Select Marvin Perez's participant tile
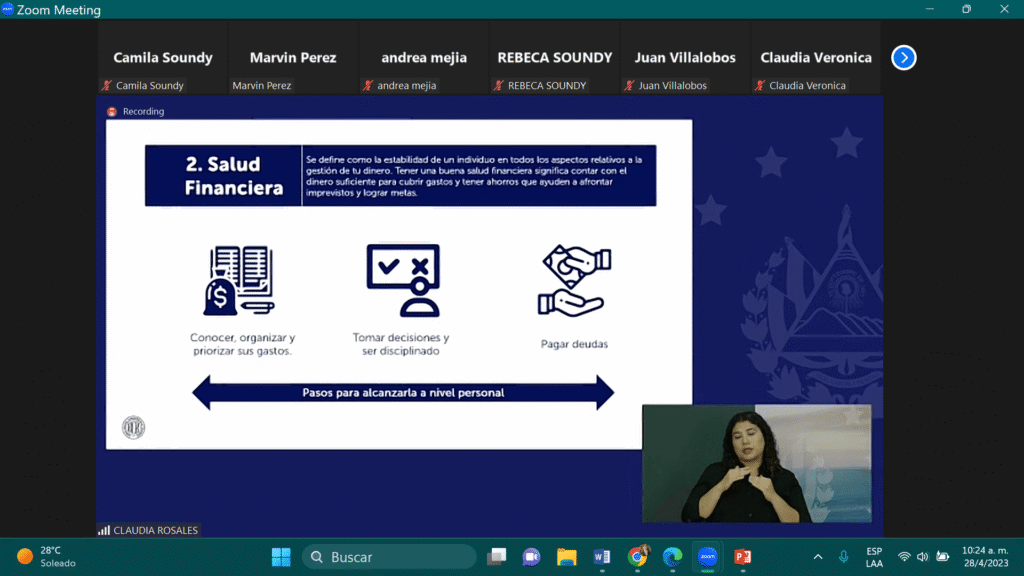Screen dimensions: 1024x576 pos(293,58)
